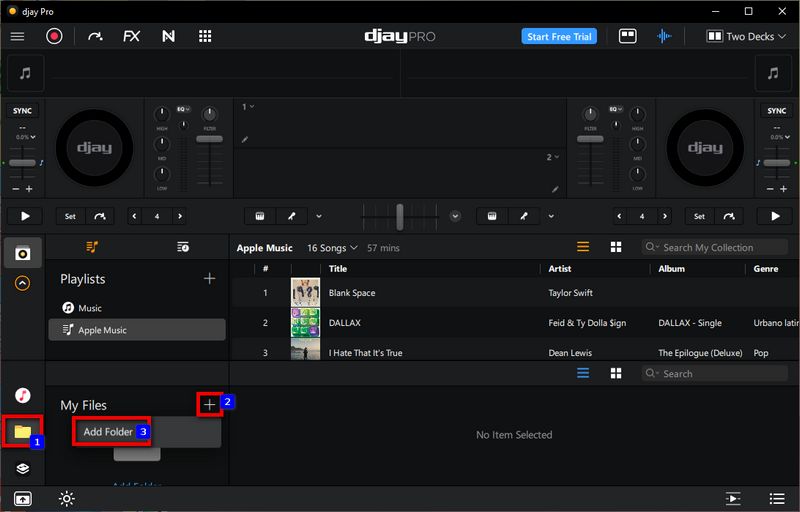This screenshot has height=512, width=800.
Task: Click round chevron button right of crossfader
Action: (455, 216)
